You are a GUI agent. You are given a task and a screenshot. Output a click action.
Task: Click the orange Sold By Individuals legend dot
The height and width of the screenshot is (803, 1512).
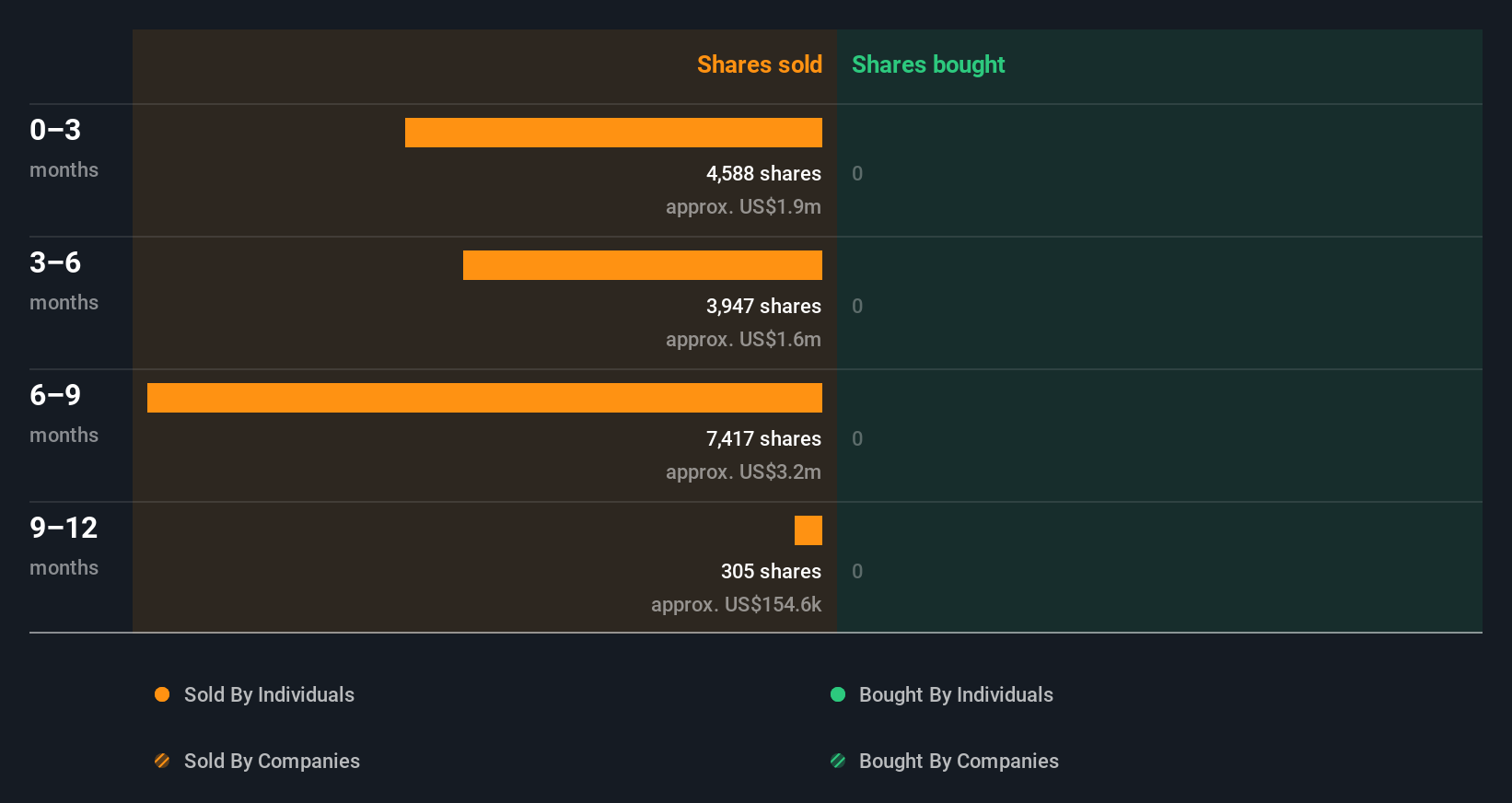pyautogui.click(x=162, y=694)
